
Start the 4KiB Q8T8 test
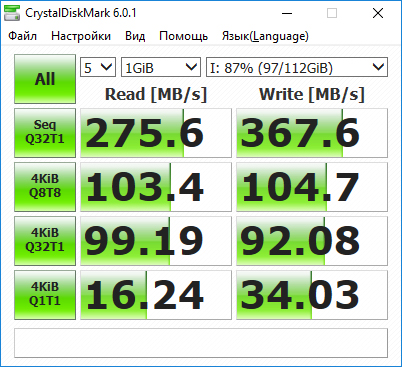[45, 187]
